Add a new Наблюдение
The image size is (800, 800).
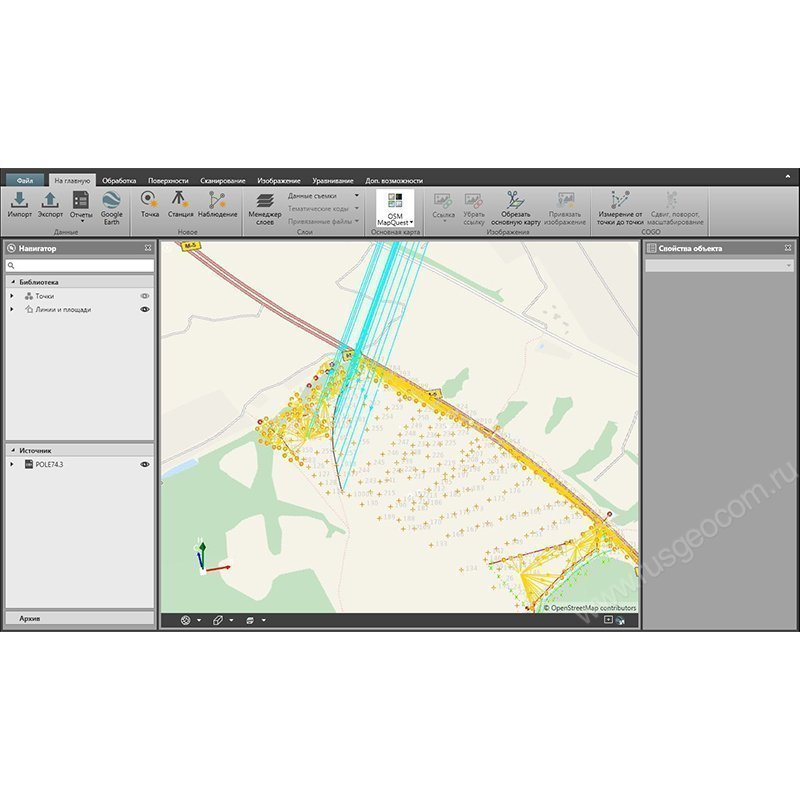point(215,207)
